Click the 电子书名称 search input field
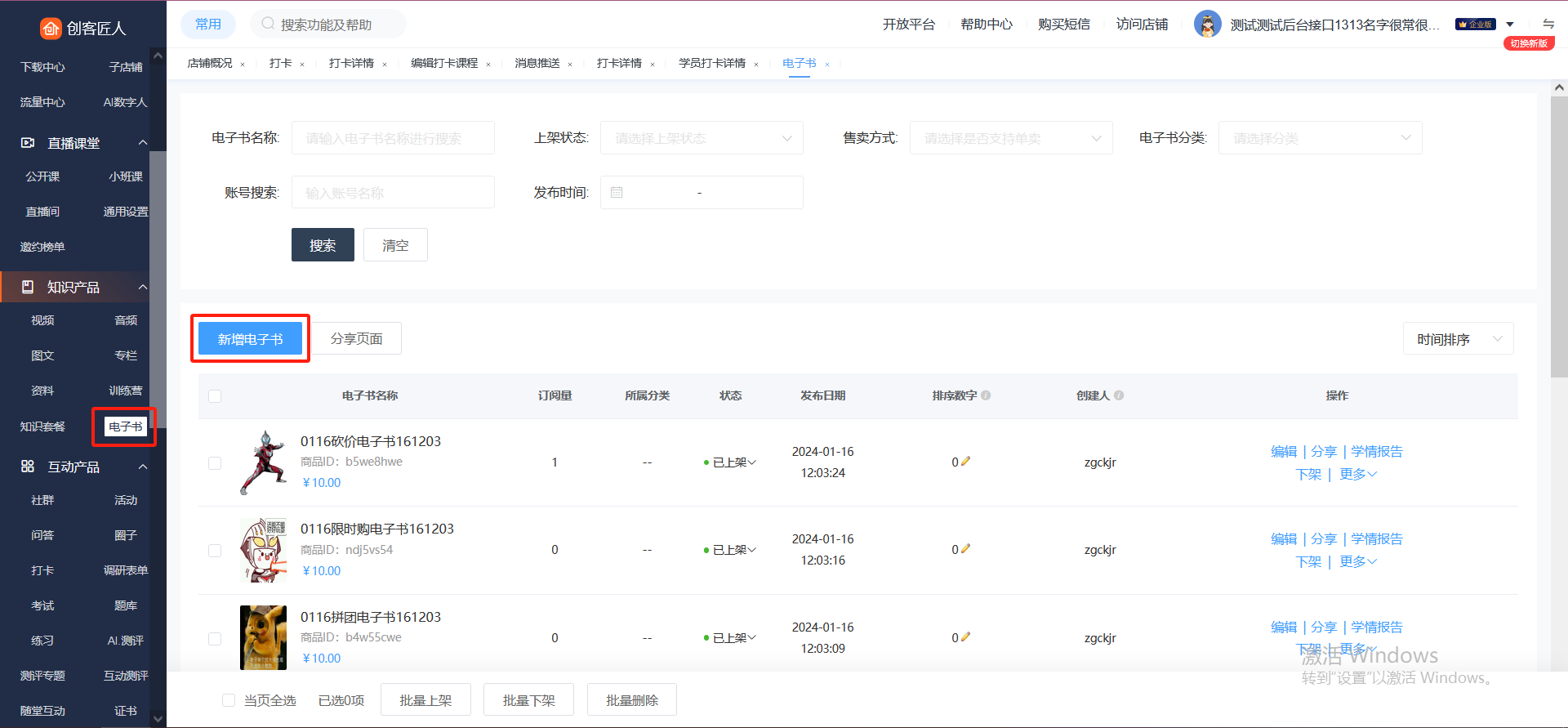The width and height of the screenshot is (1568, 728). coord(393,138)
